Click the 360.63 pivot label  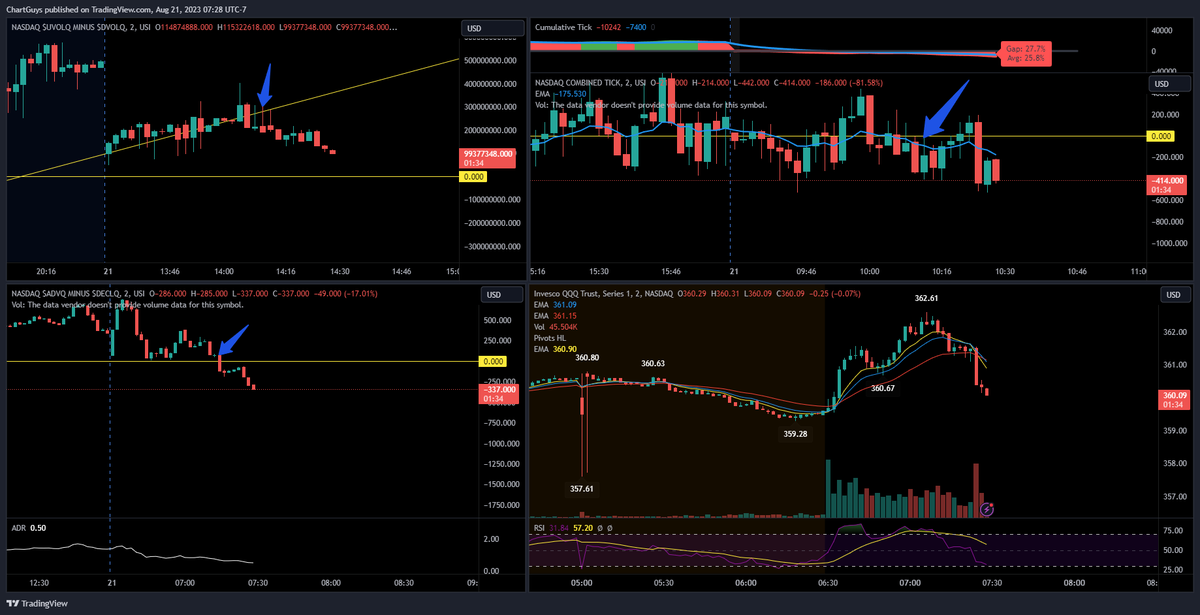tap(652, 363)
